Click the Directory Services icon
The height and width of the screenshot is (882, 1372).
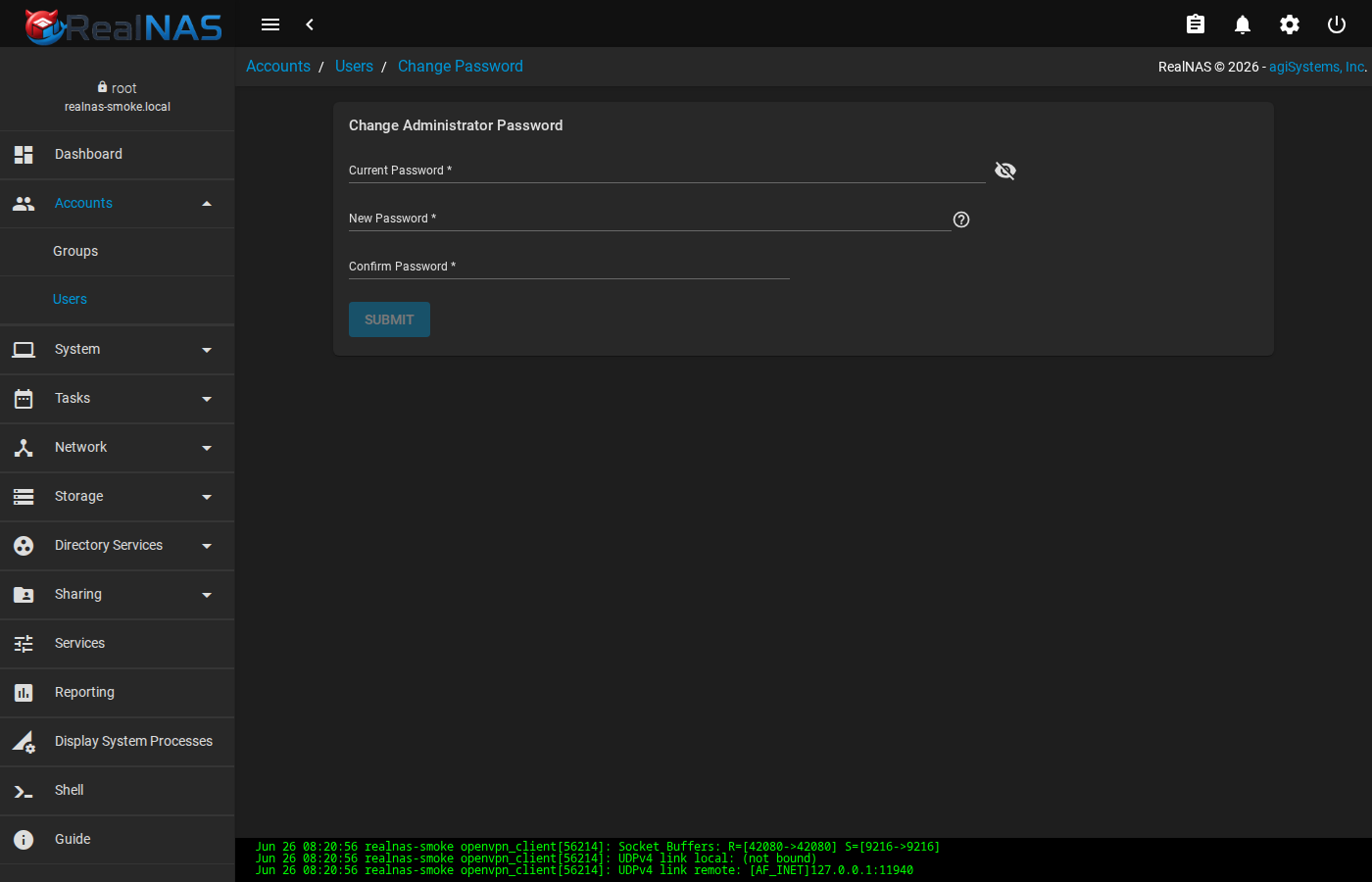pyautogui.click(x=24, y=546)
